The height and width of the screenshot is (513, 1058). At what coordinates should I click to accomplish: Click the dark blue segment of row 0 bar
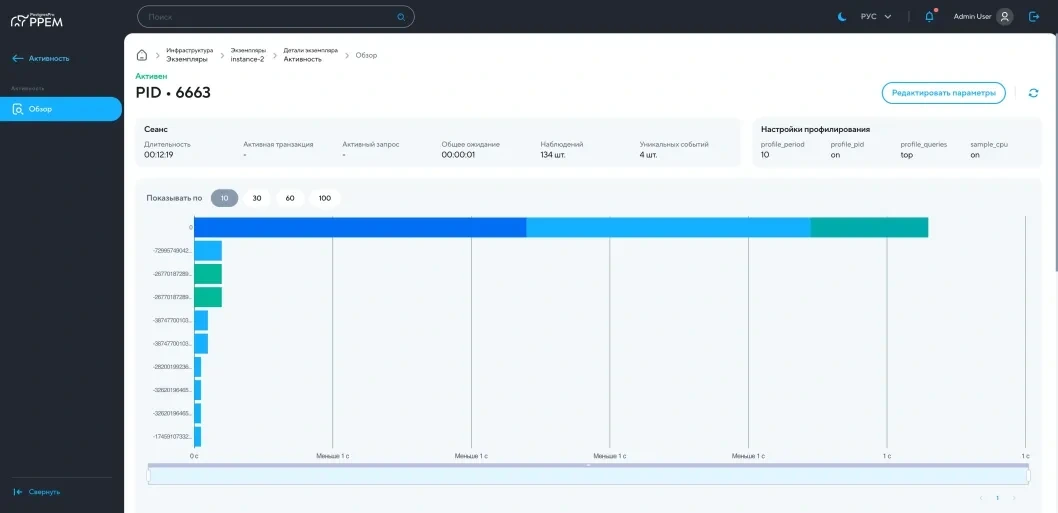click(x=360, y=227)
